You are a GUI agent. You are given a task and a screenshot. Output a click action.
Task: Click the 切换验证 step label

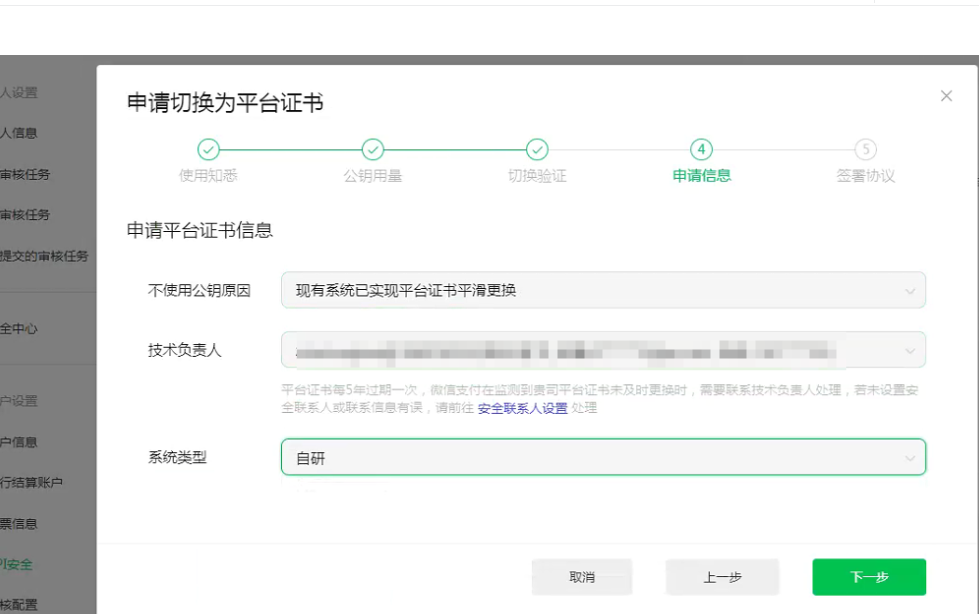[x=537, y=176]
